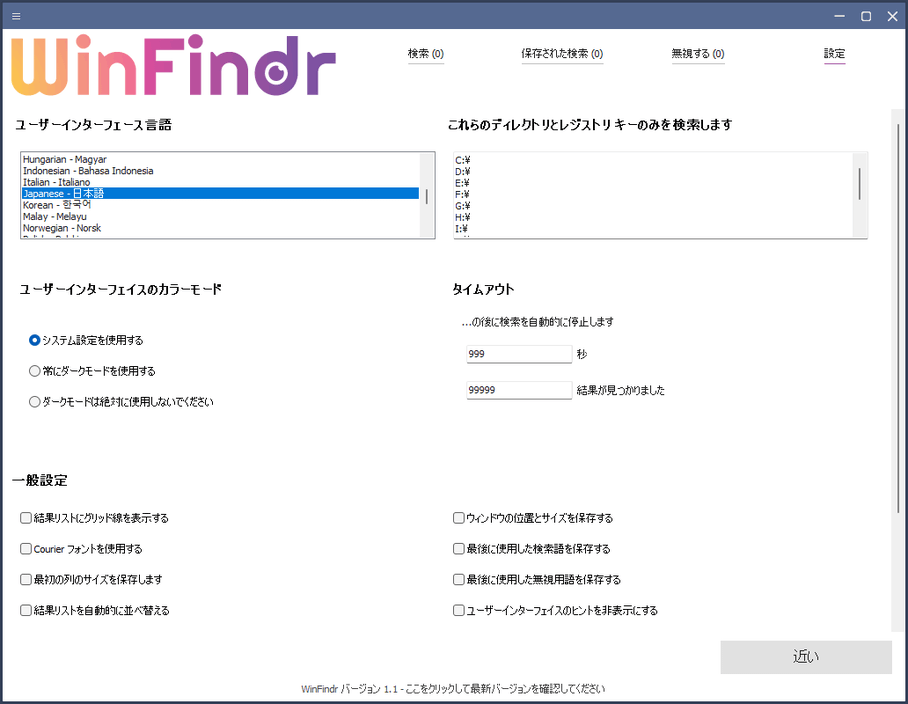Select the I:¥ directory entry
The image size is (908, 704).
pyautogui.click(x=462, y=229)
